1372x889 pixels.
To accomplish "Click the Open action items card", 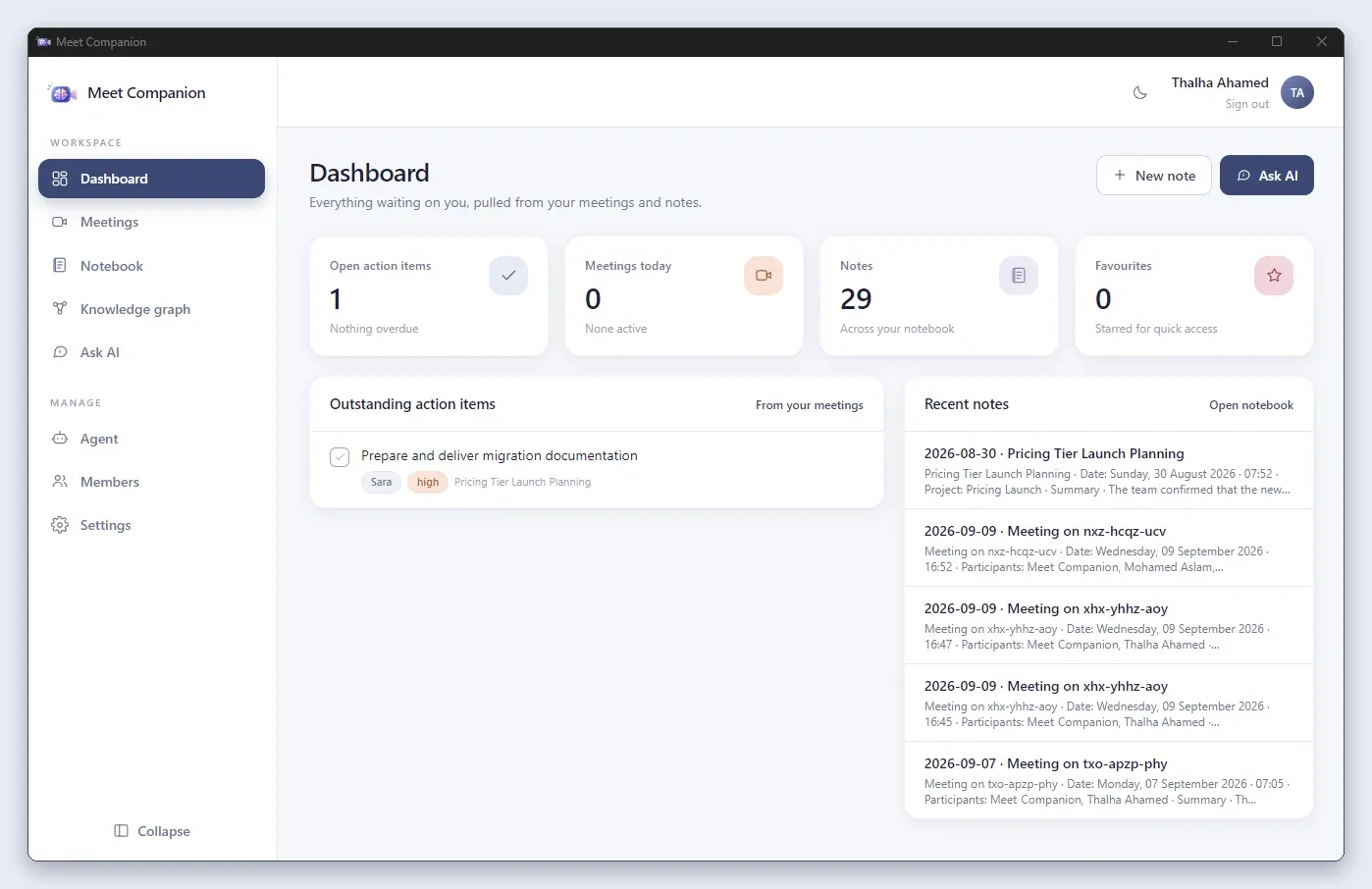I will pyautogui.click(x=429, y=296).
